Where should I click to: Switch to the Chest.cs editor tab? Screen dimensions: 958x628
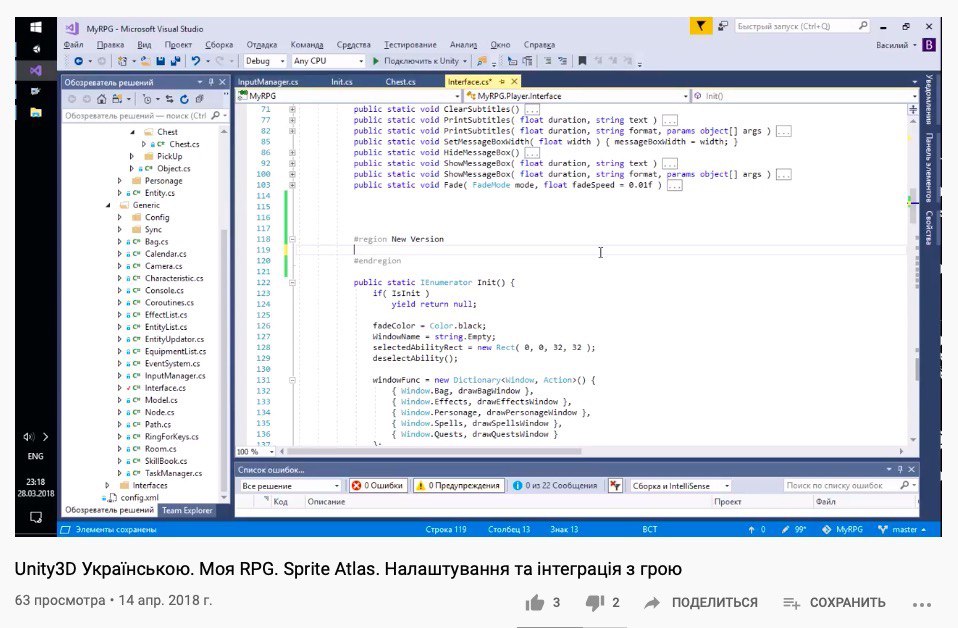[x=400, y=82]
